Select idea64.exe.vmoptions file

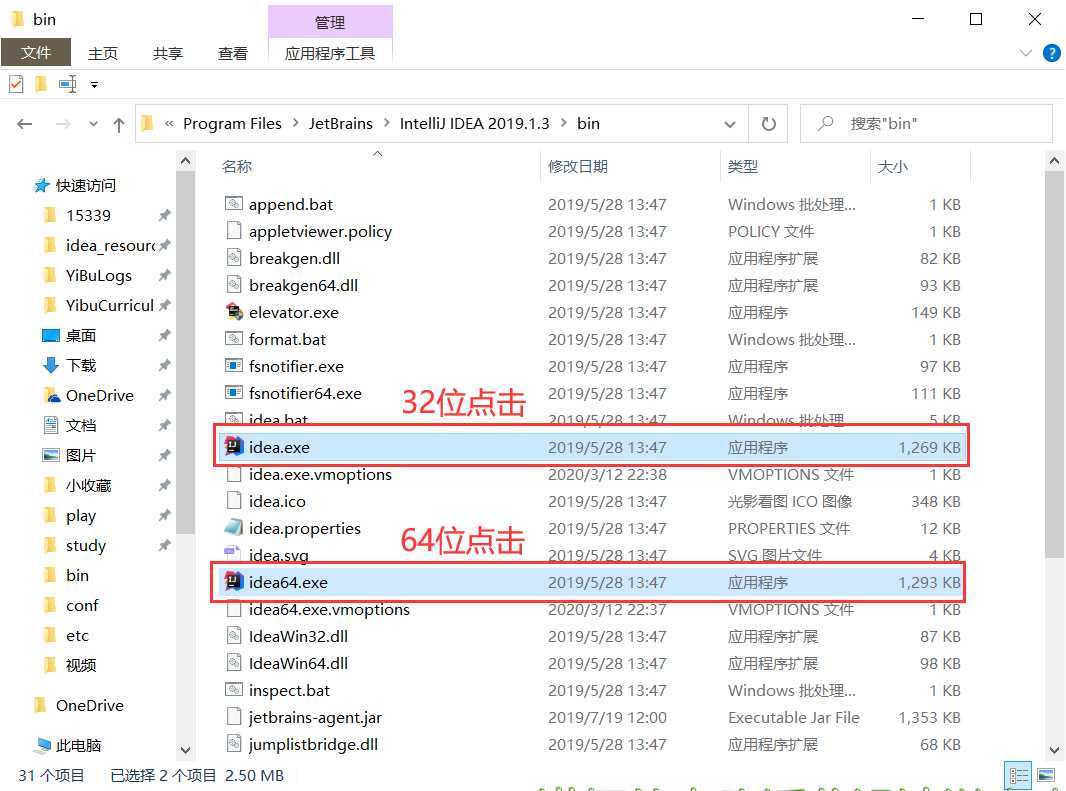(x=329, y=609)
